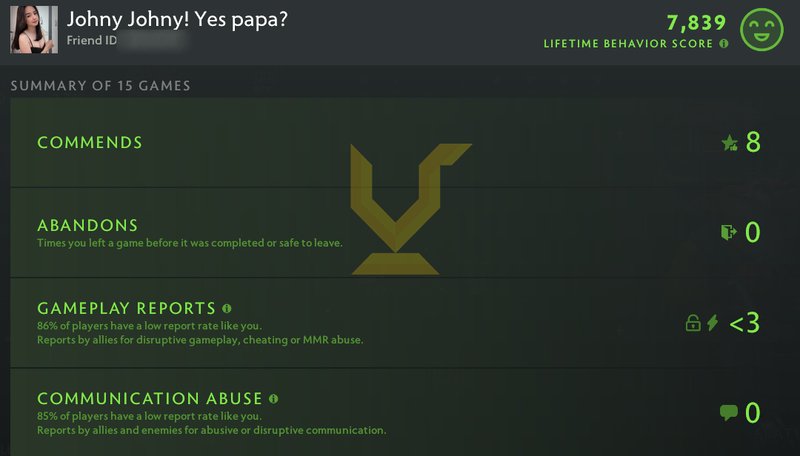Open info tooltip next to Gameplay Reports
Image resolution: width=800 pixels, height=456 pixels.
coord(227,308)
